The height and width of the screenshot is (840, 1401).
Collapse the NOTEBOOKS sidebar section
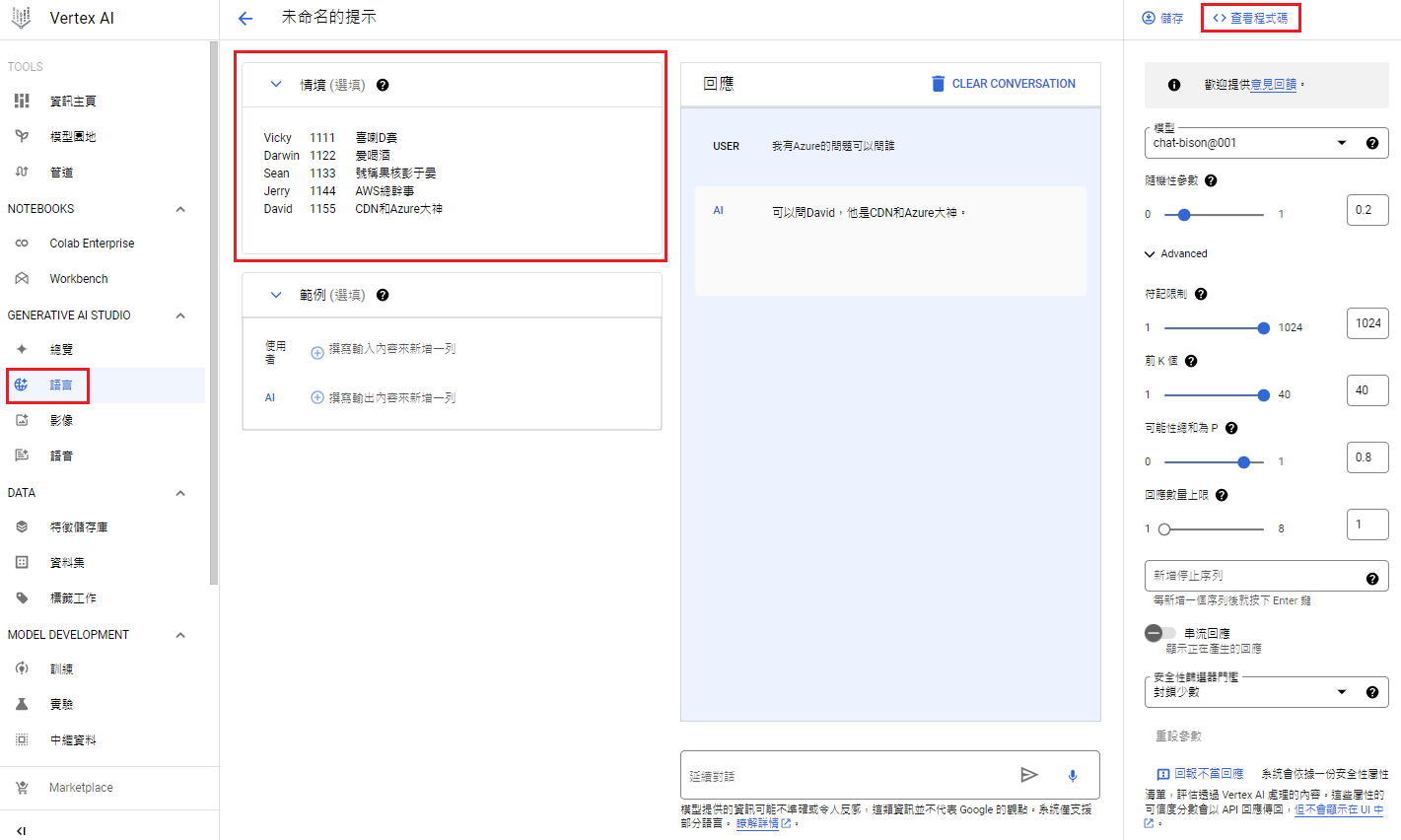click(180, 209)
